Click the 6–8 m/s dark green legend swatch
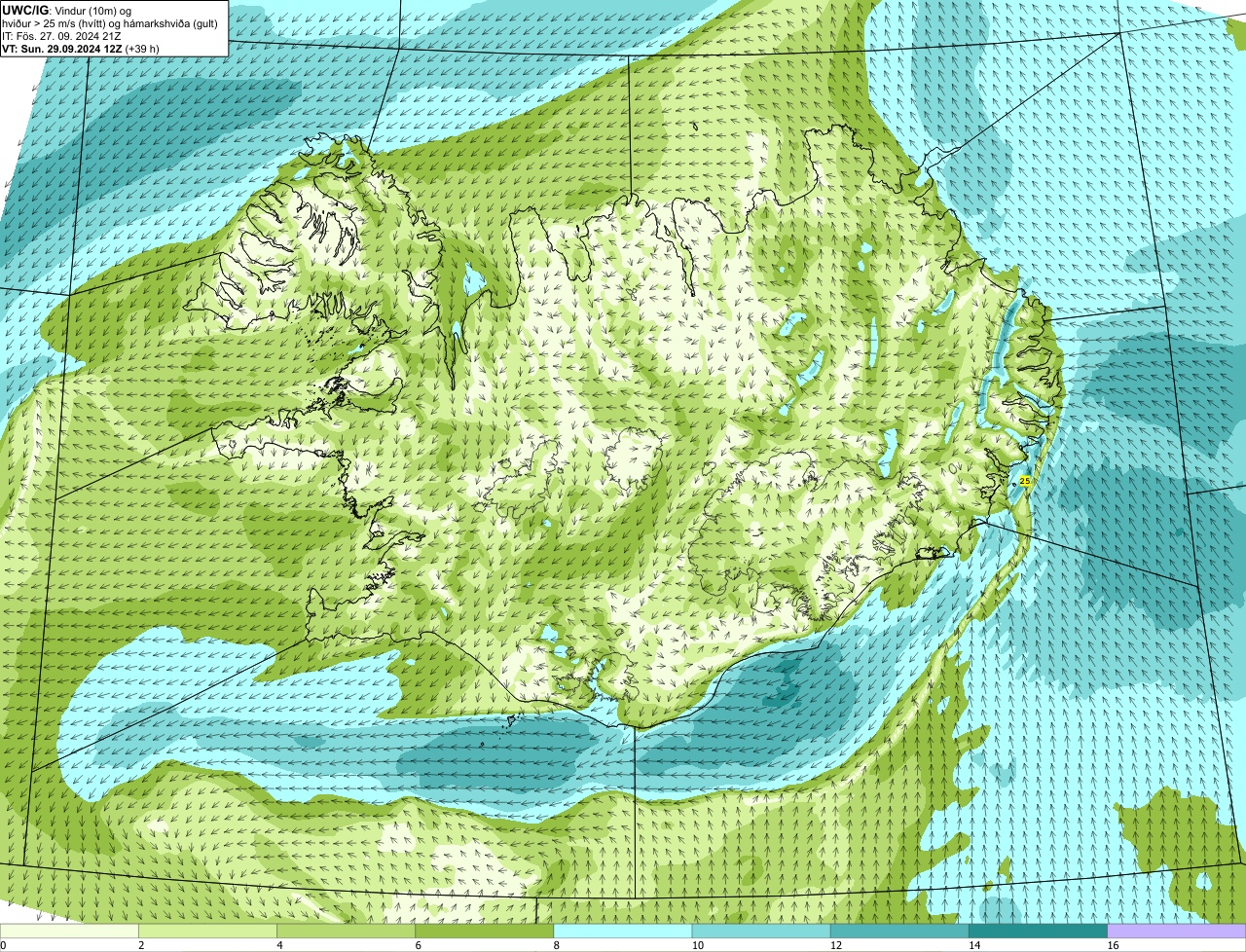The image size is (1246, 952). coord(485,931)
